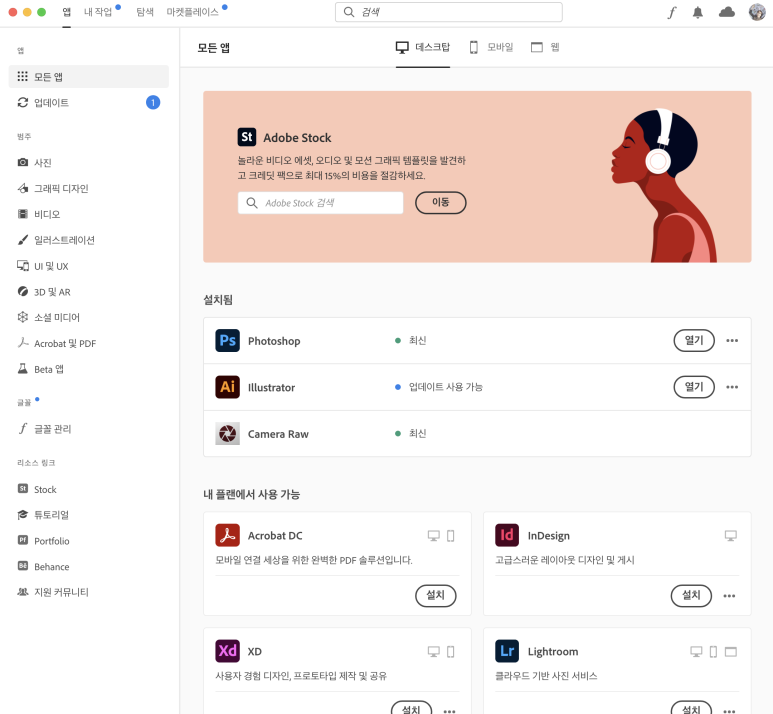This screenshot has width=773, height=714.
Task: Click the top 검색 search field
Action: [x=449, y=12]
